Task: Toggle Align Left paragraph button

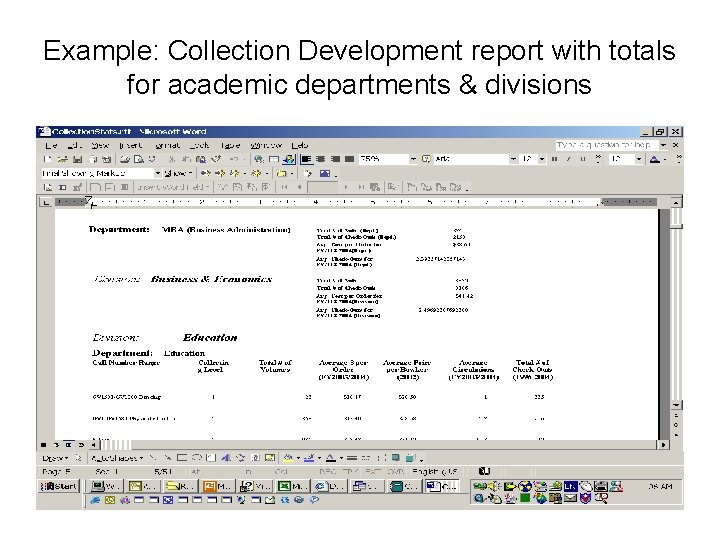Action: pyautogui.click(x=306, y=159)
